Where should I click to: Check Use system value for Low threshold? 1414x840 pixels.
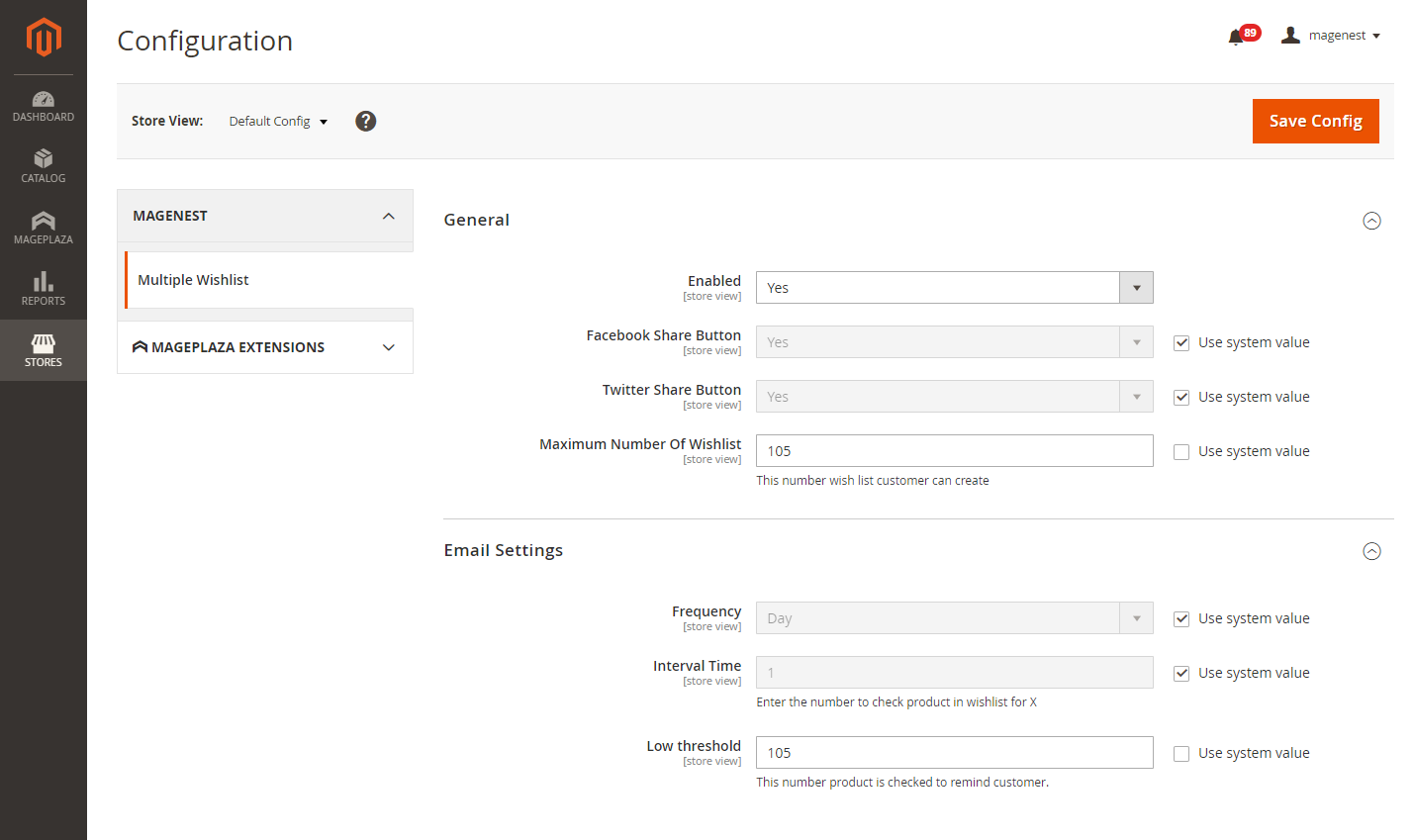click(1181, 754)
